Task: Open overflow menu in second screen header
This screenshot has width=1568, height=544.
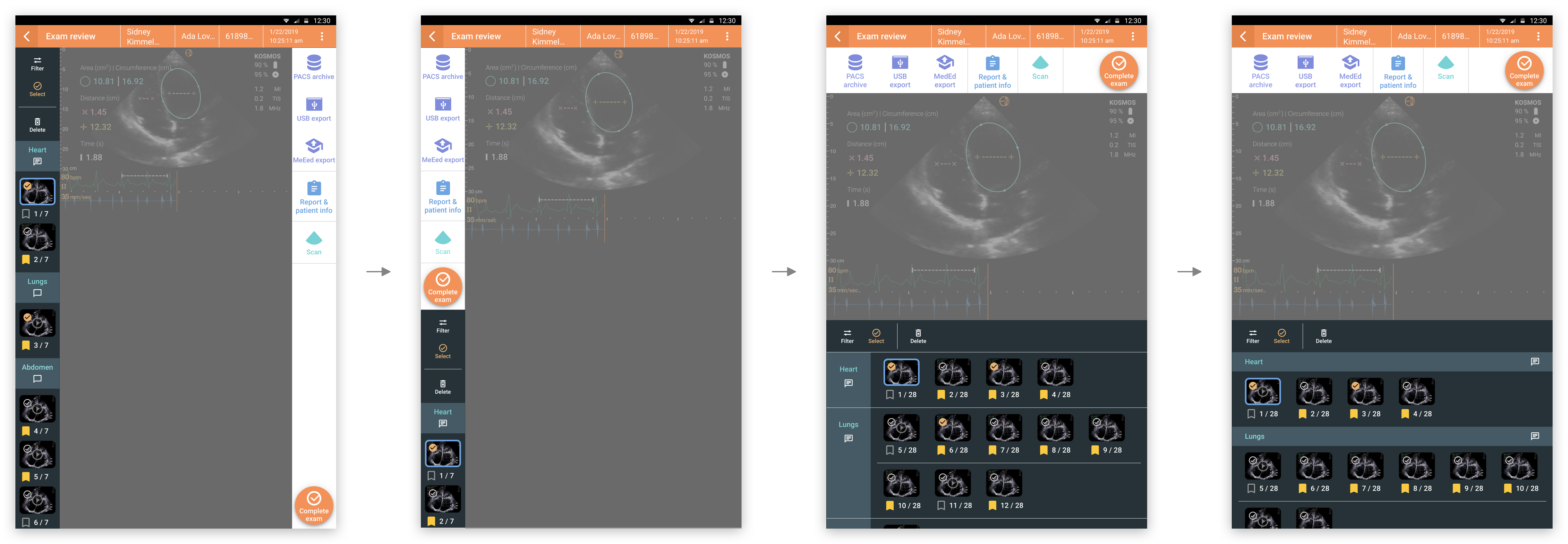Action: 727,37
